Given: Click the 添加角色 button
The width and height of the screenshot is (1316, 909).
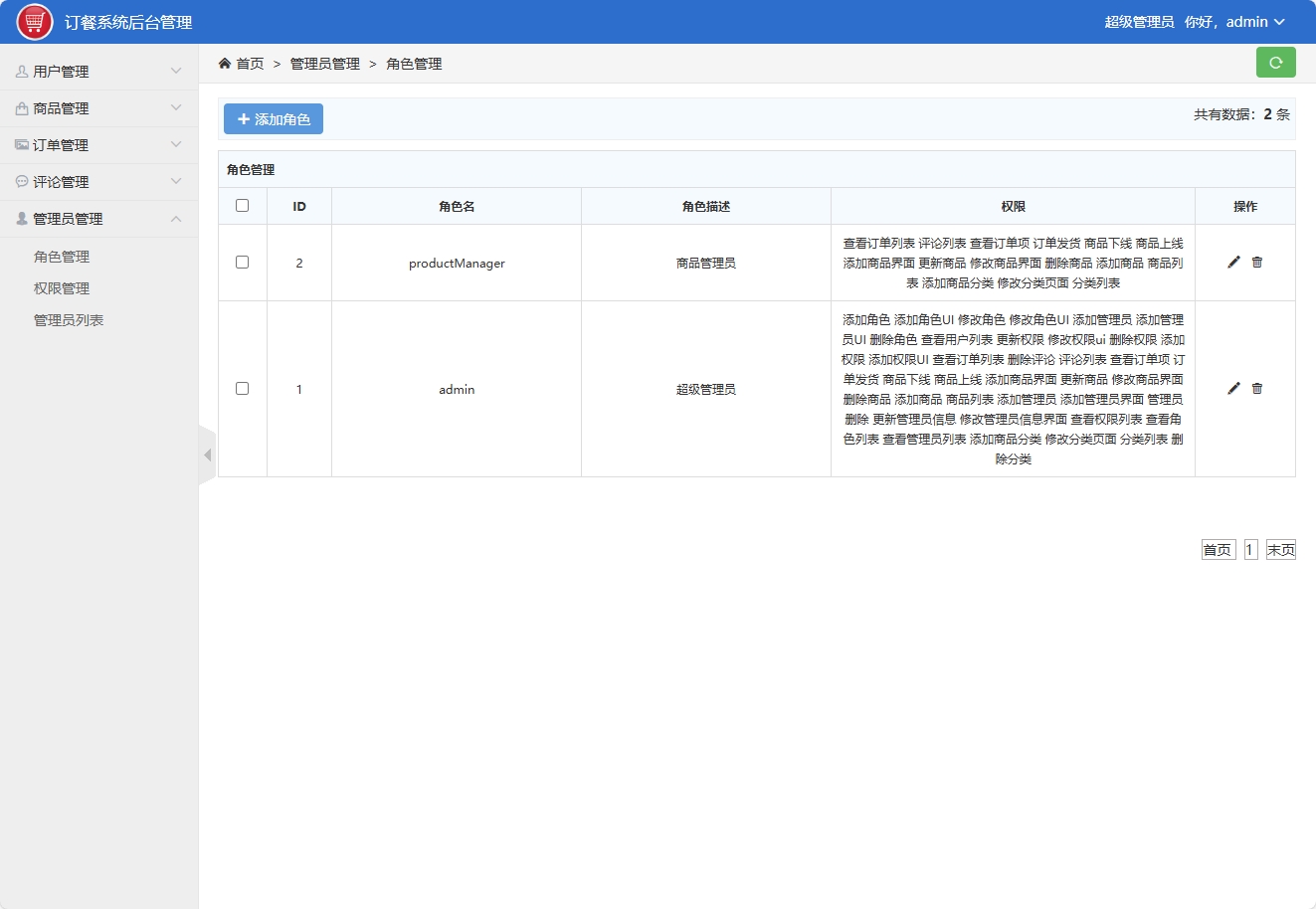Looking at the screenshot, I should [273, 117].
